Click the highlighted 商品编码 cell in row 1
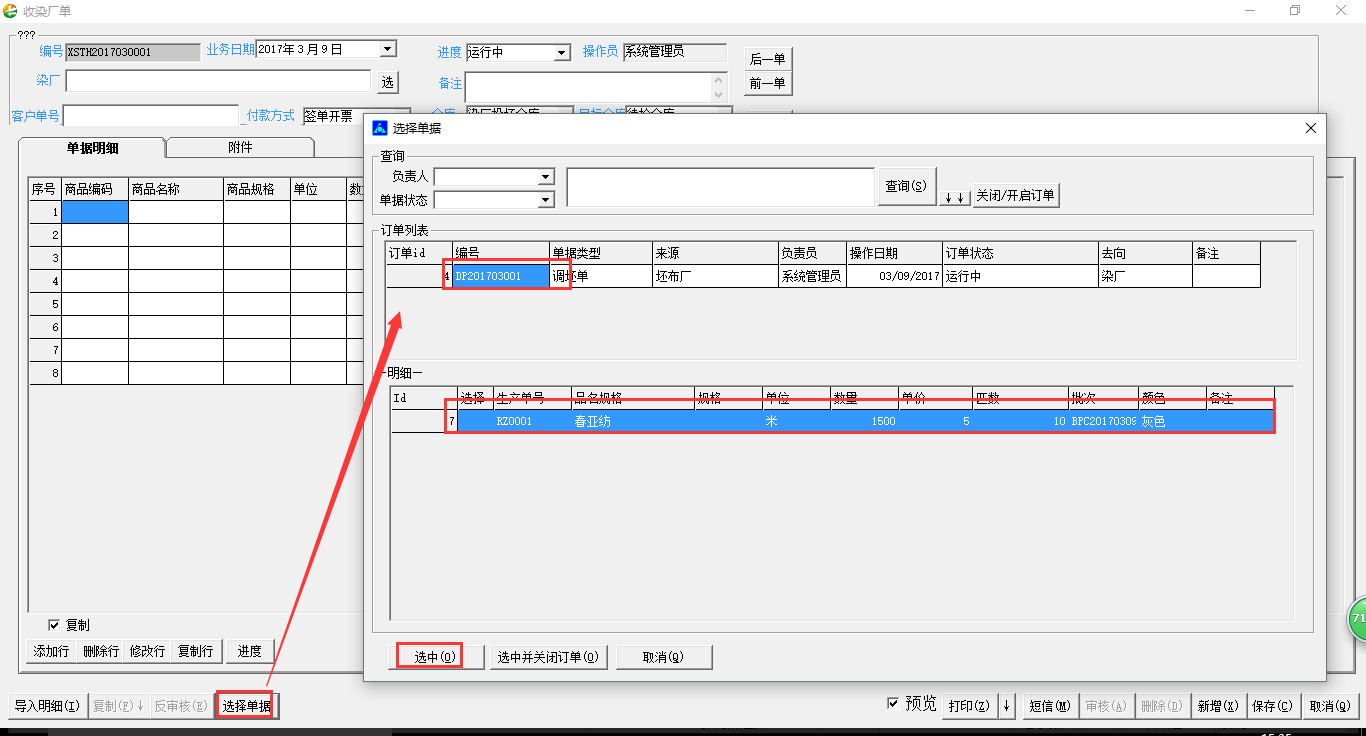The image size is (1366, 736). coord(95,212)
